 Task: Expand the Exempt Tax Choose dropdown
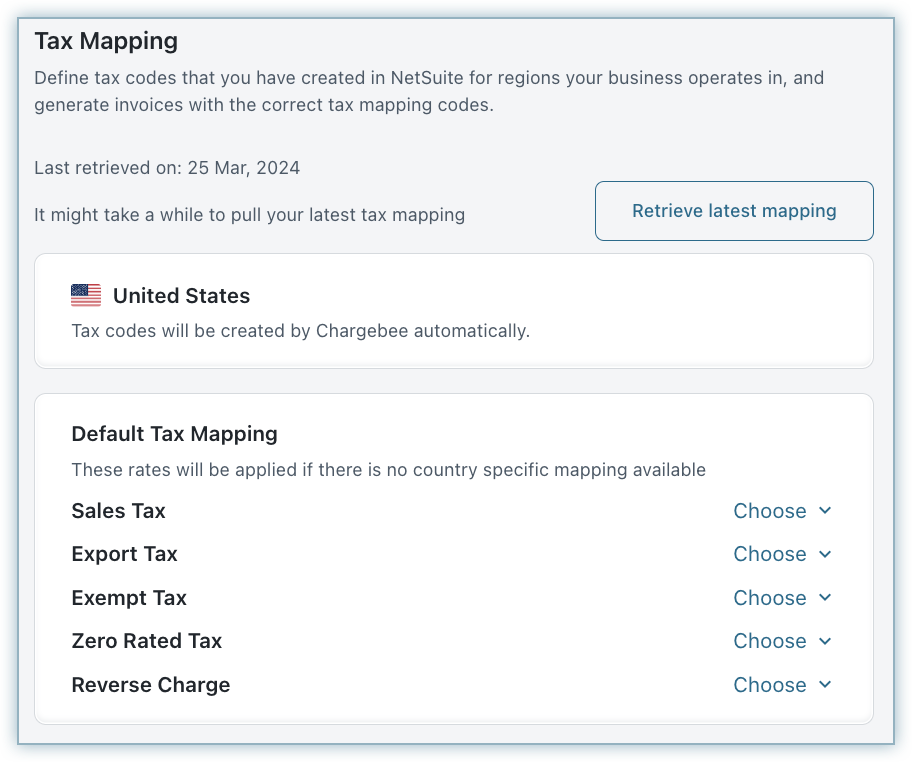770,598
